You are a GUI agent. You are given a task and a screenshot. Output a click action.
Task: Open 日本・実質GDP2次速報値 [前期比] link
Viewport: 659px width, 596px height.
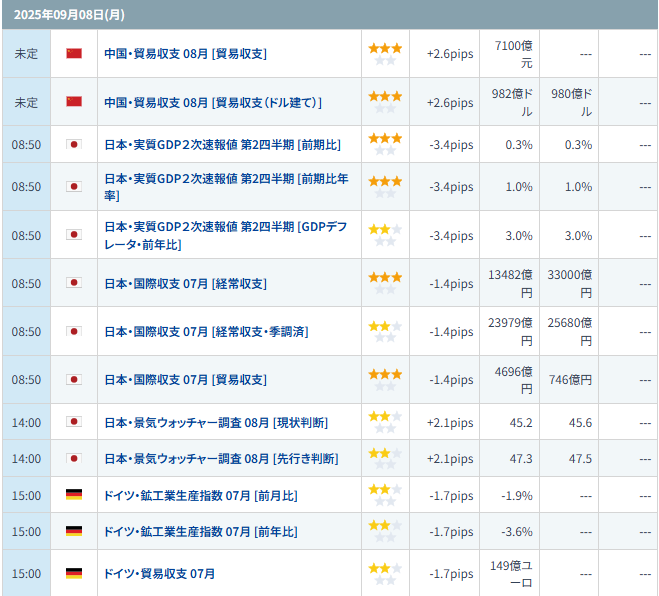[222, 145]
